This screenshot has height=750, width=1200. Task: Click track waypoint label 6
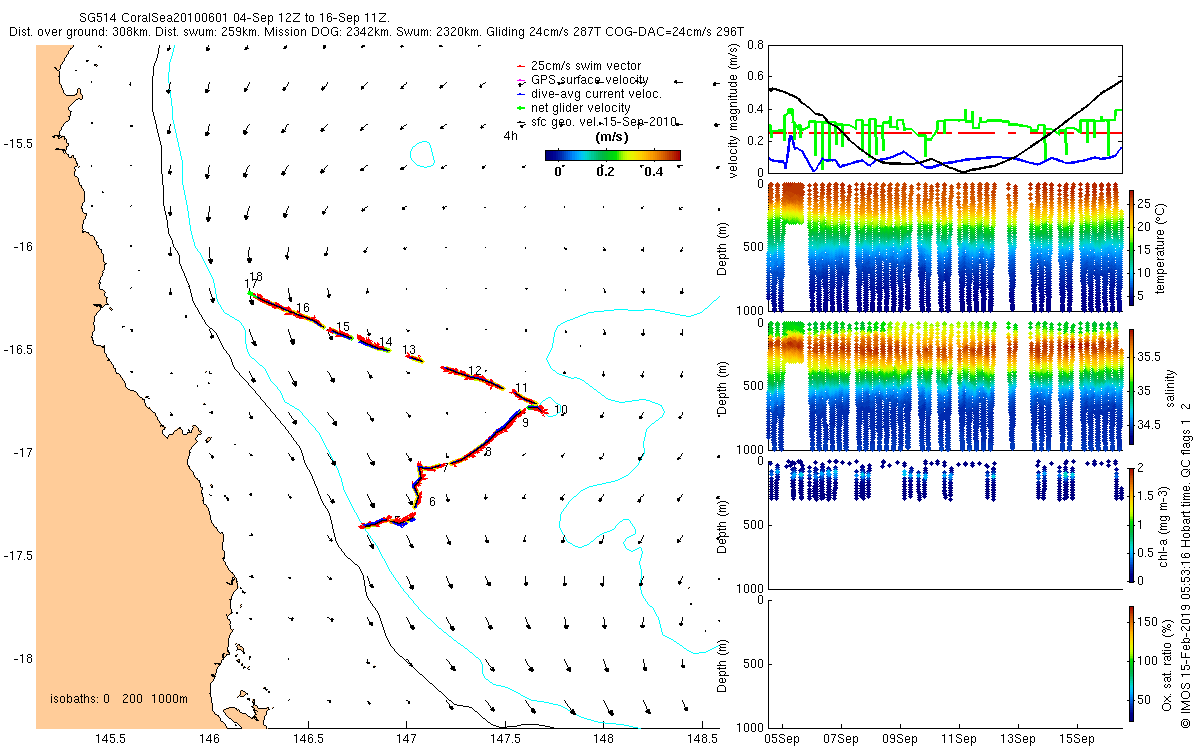432,502
